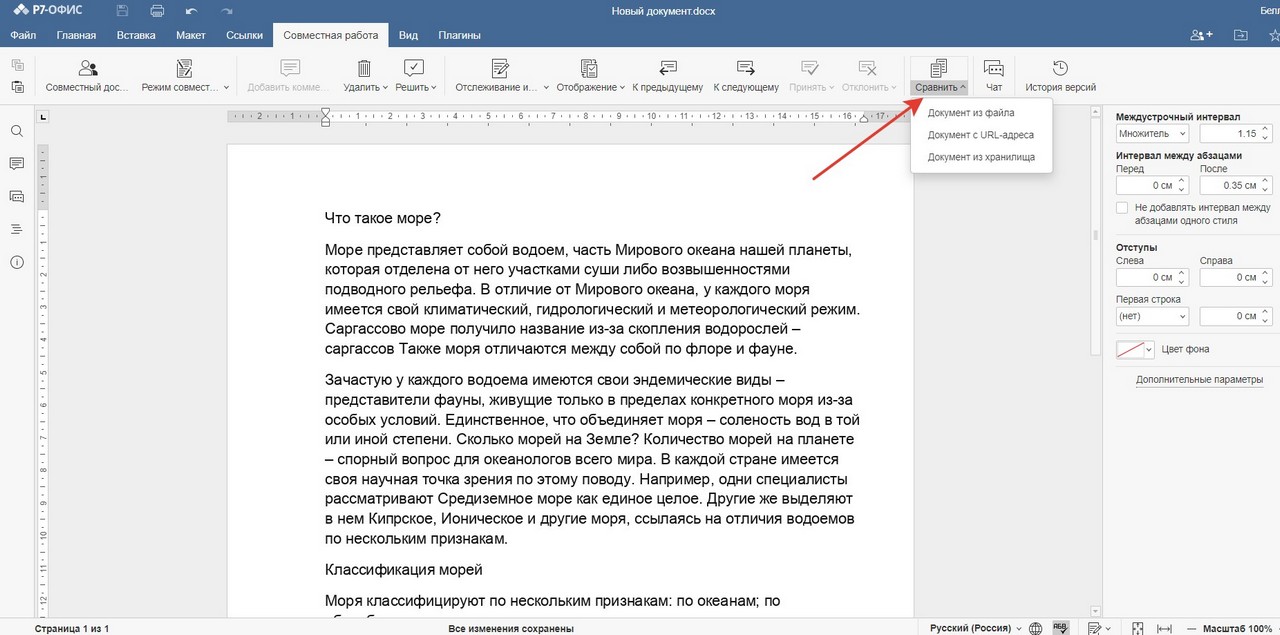Select Документ из файла menu item
This screenshot has width=1280, height=635.
[x=970, y=113]
